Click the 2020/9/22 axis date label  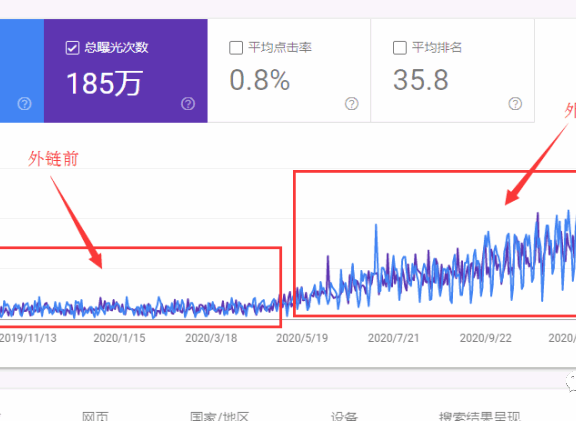click(486, 338)
